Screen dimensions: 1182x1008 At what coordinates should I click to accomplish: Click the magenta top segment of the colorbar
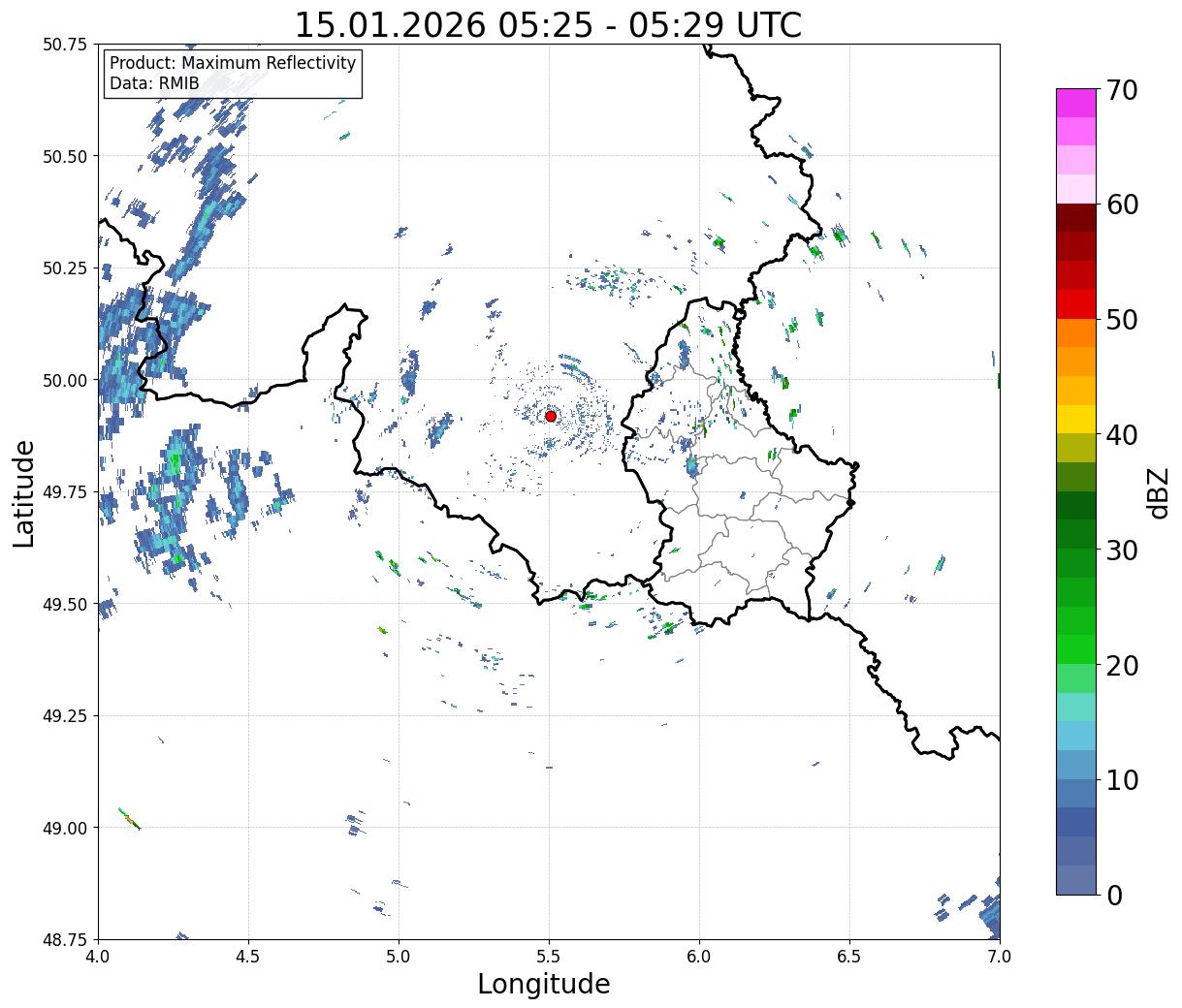(x=1075, y=103)
